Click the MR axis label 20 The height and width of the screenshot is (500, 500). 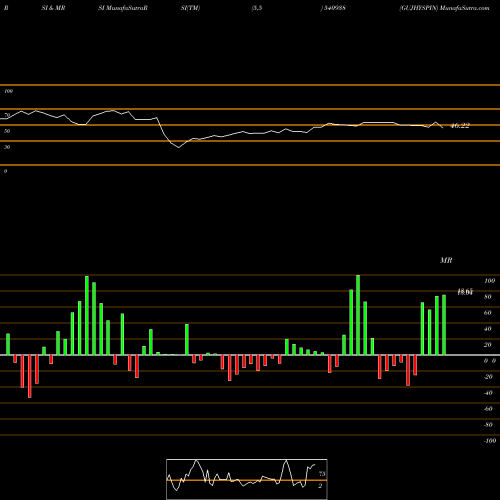[x=488, y=345]
